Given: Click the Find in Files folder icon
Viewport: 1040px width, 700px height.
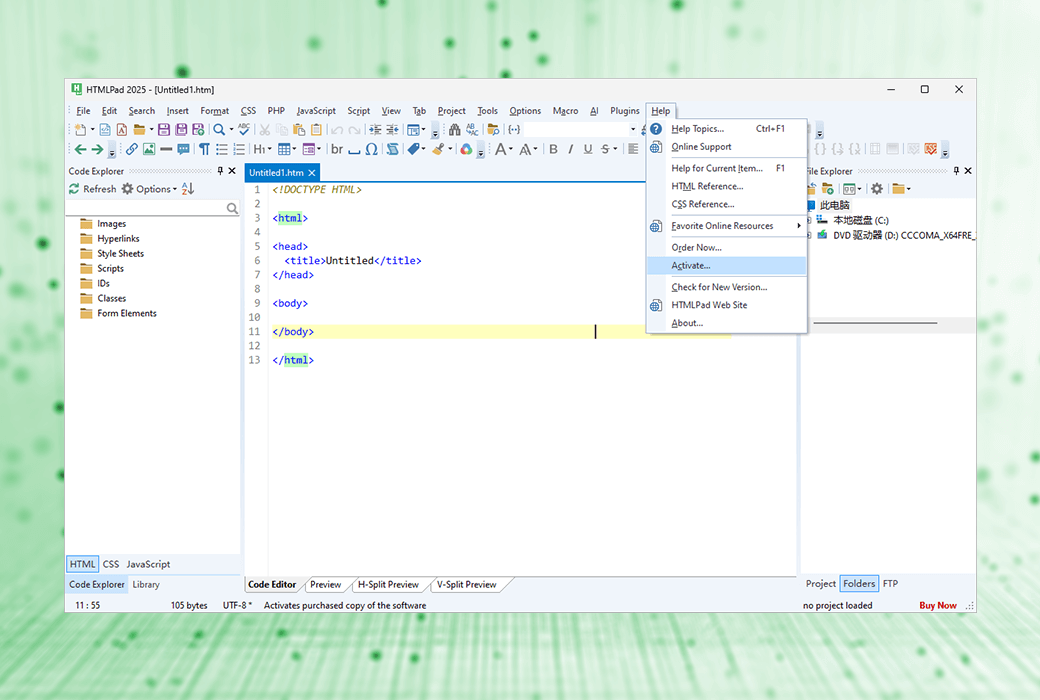Looking at the screenshot, I should click(493, 129).
